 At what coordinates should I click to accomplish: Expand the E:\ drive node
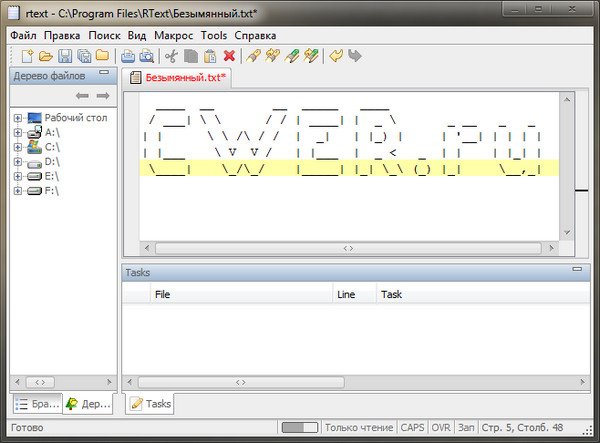pos(18,176)
